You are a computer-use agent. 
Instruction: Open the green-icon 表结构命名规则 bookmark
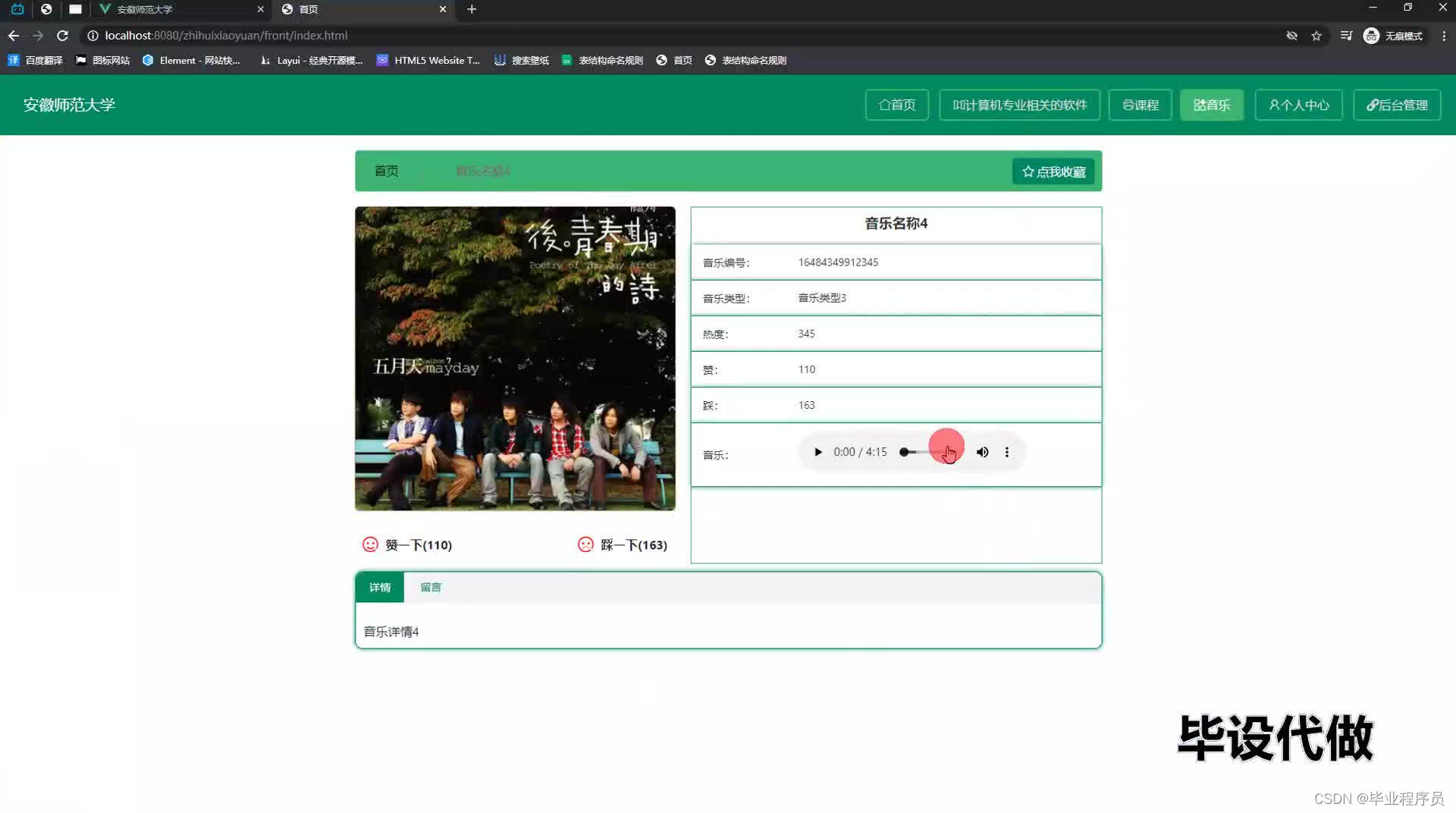[602, 60]
